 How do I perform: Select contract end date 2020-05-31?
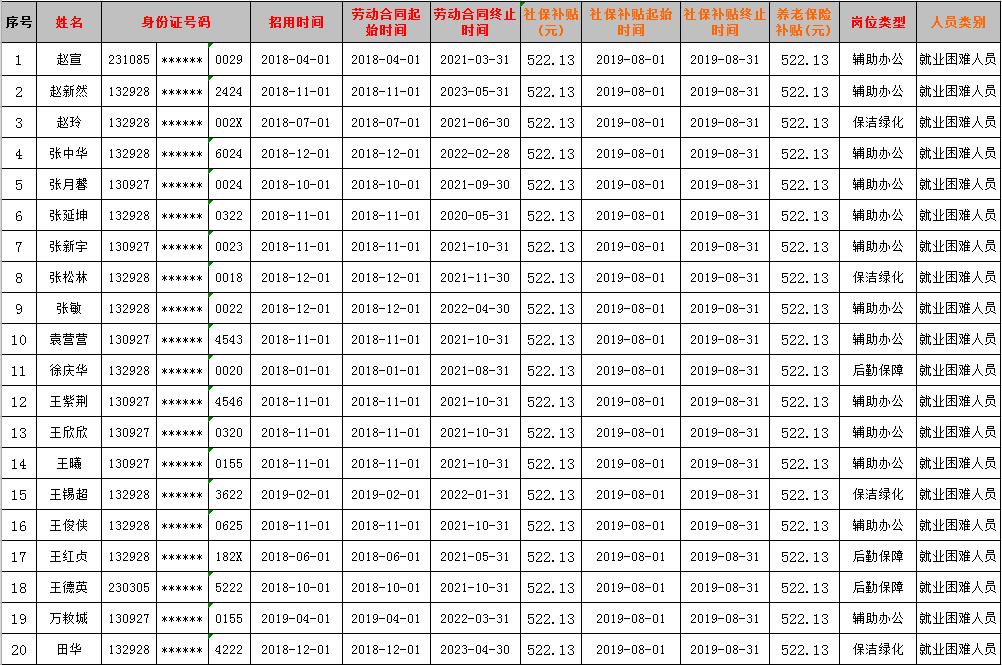(475, 216)
